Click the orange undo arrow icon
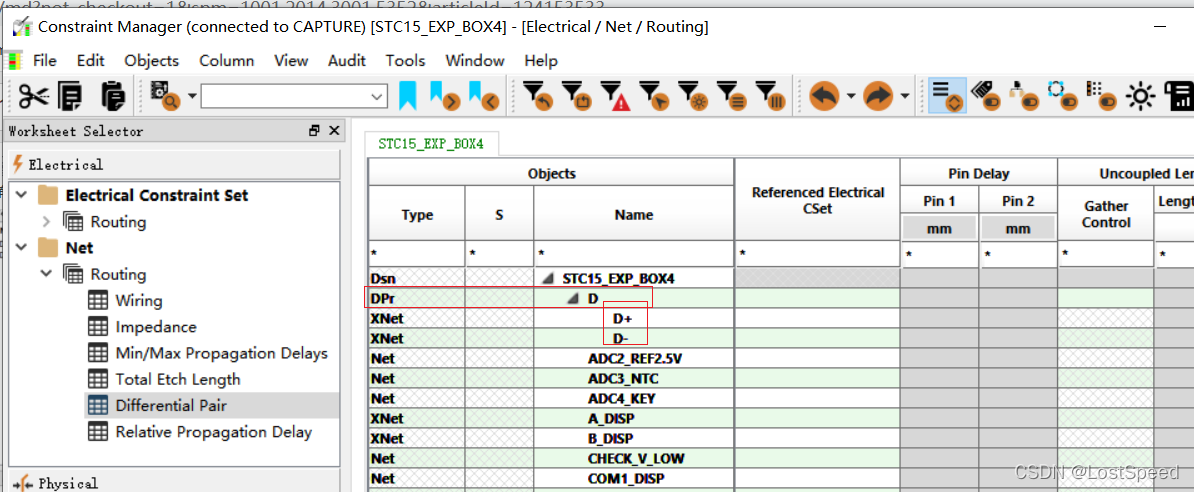The image size is (1194, 492). click(x=824, y=97)
